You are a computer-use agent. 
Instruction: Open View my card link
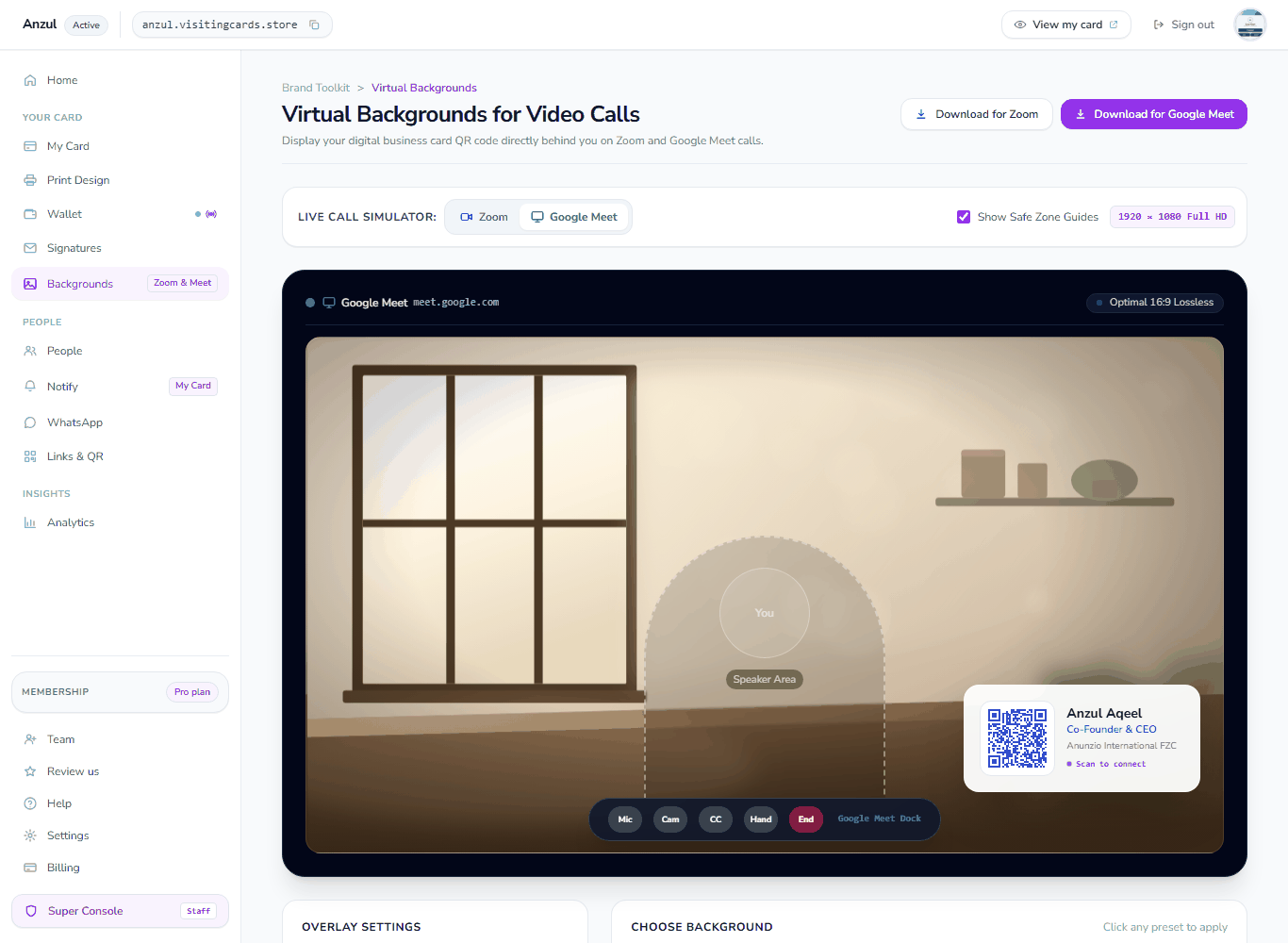1066,25
